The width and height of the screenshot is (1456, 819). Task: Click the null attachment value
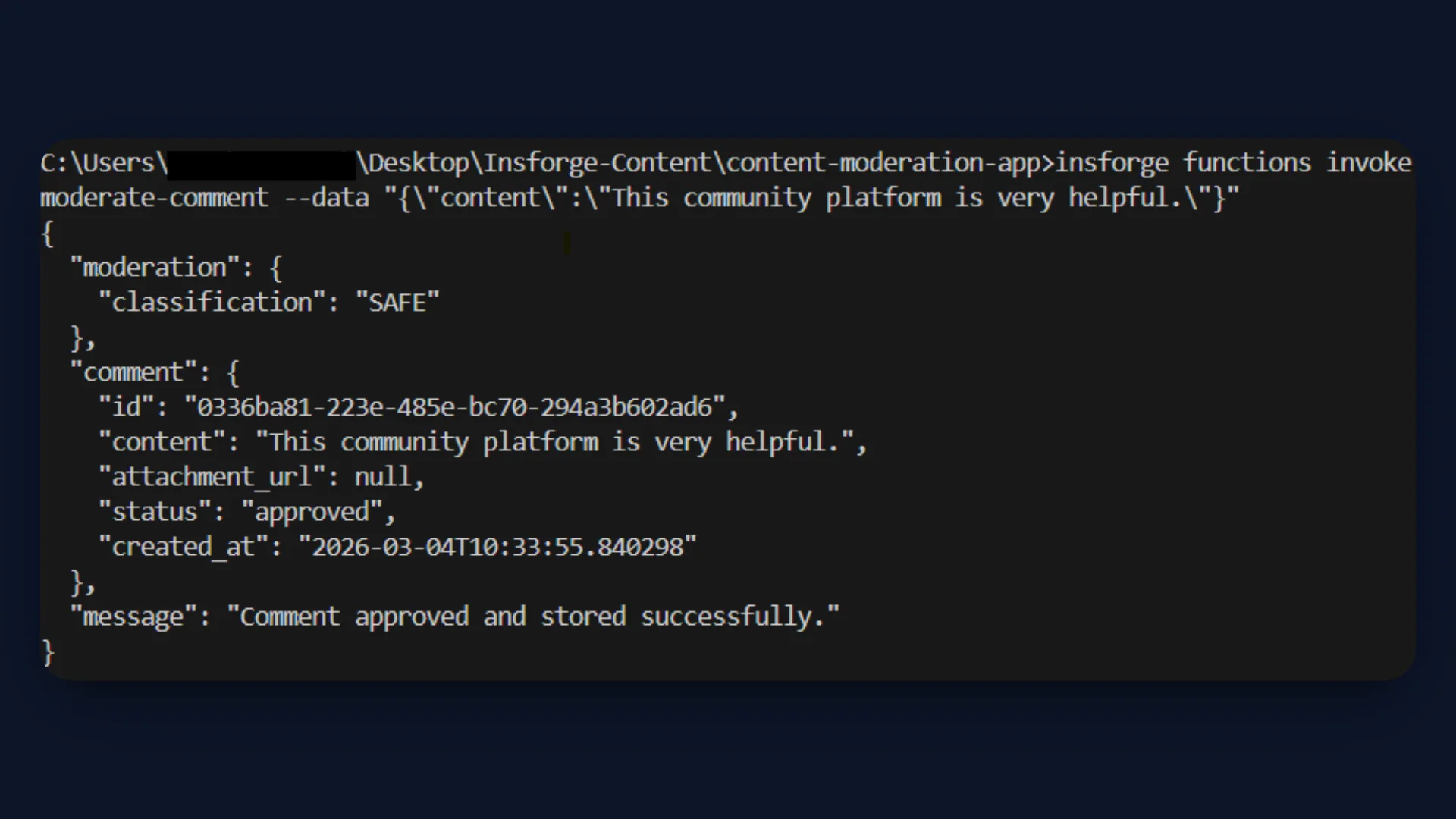tap(382, 477)
